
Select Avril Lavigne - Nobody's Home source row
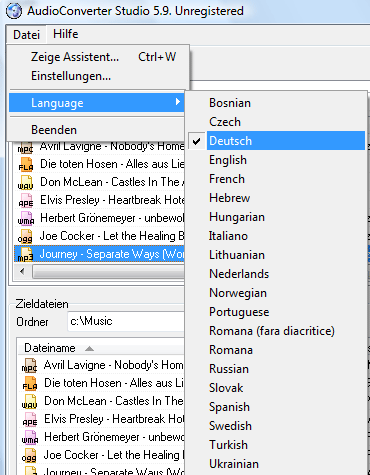(x=99, y=147)
